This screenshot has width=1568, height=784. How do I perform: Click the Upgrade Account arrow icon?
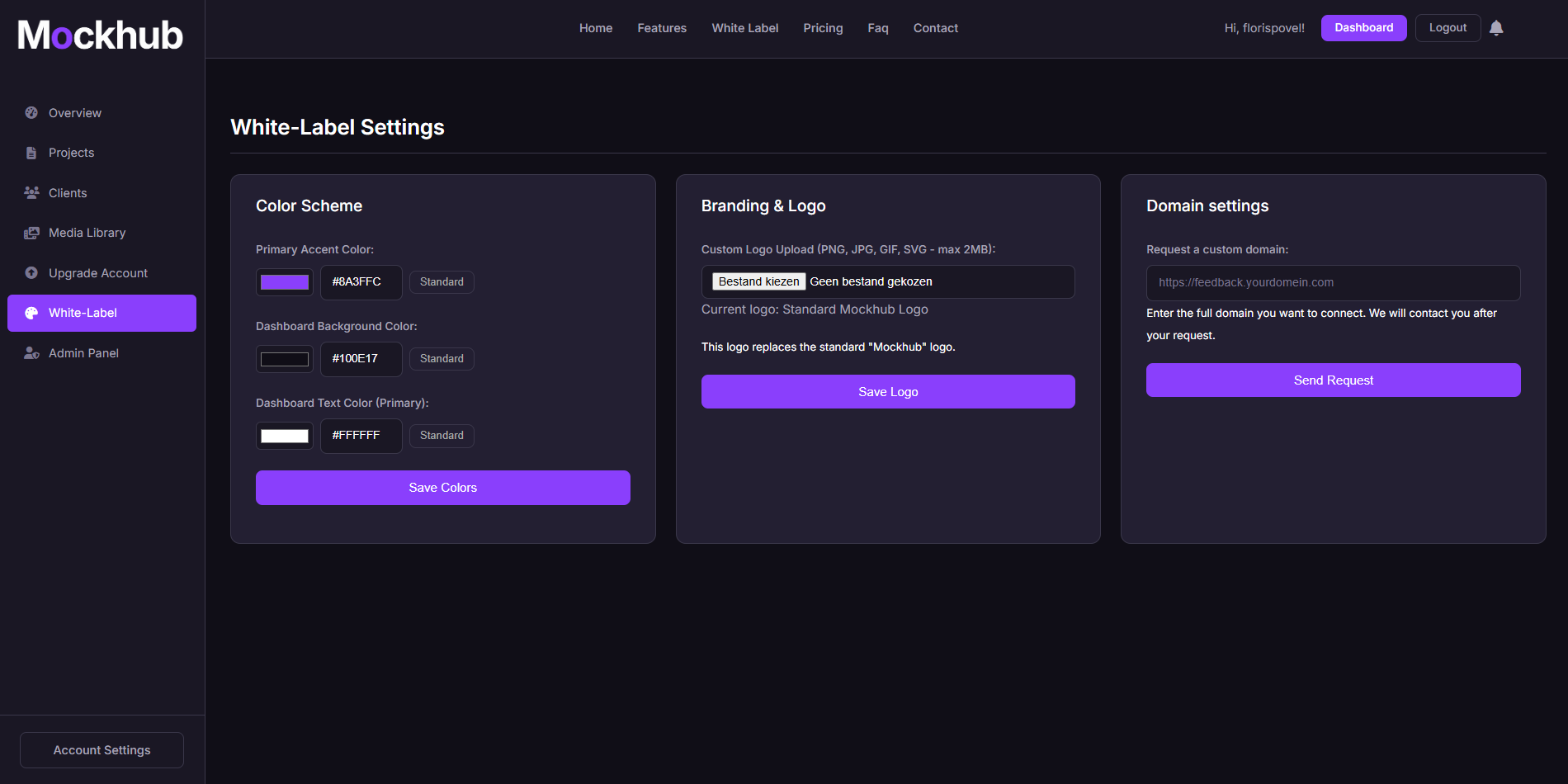coord(31,272)
